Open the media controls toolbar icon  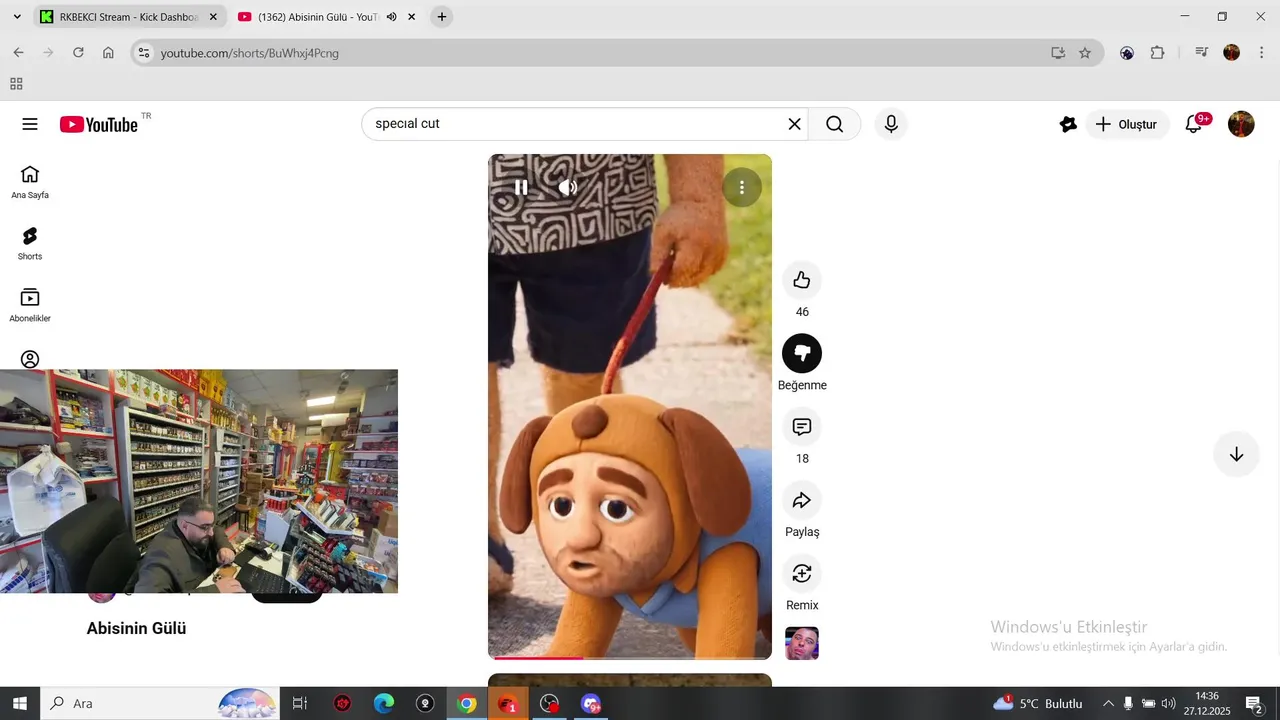click(1202, 53)
